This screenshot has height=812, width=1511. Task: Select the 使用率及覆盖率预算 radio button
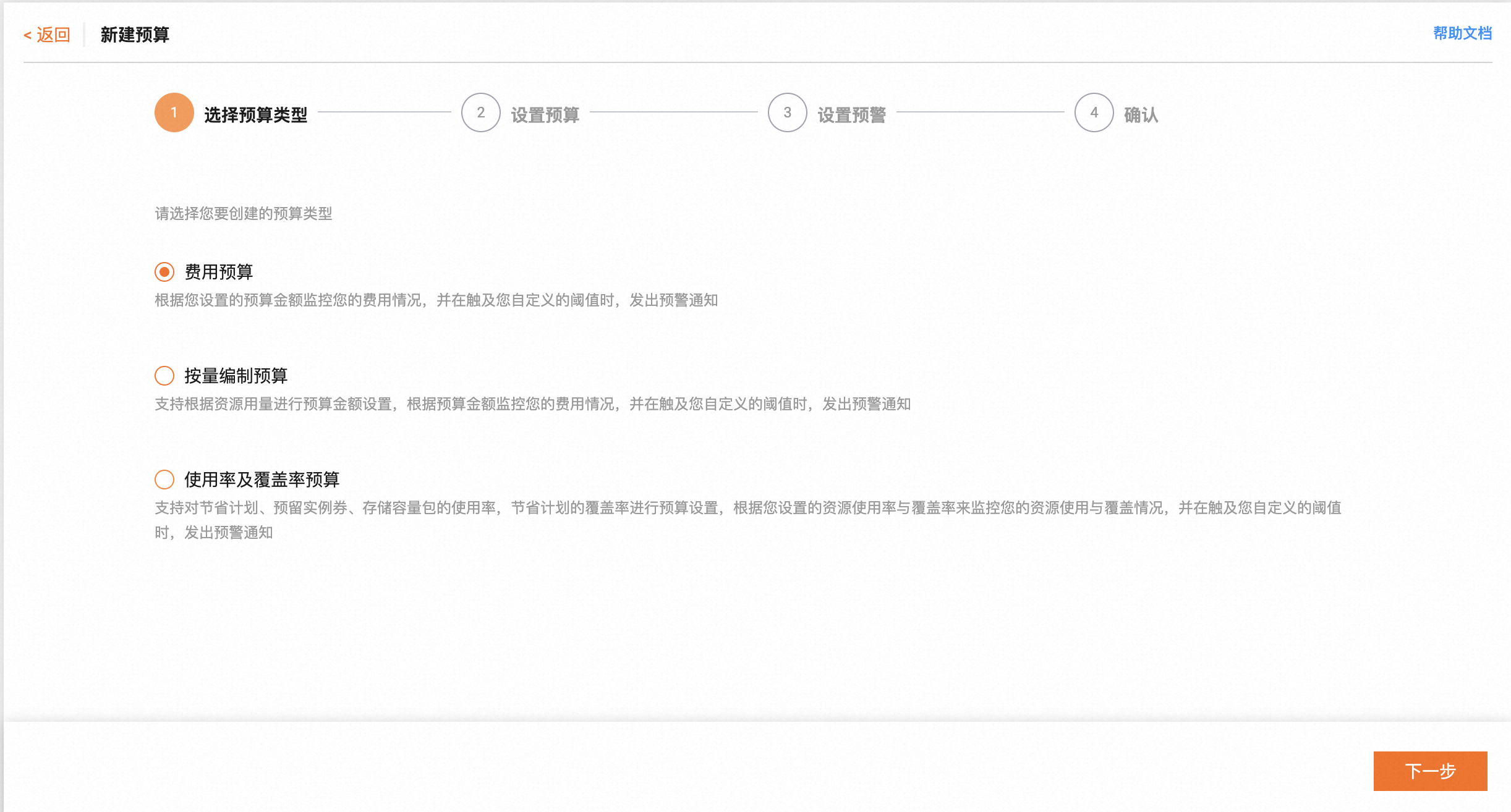click(x=164, y=480)
